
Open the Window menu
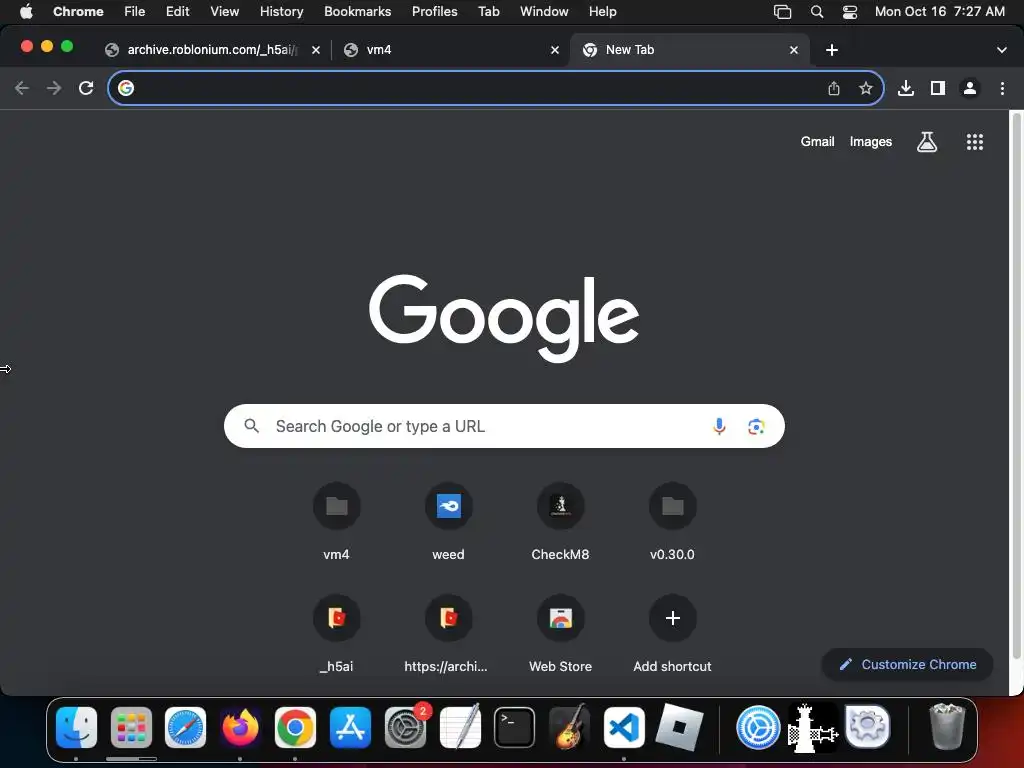[x=544, y=11]
